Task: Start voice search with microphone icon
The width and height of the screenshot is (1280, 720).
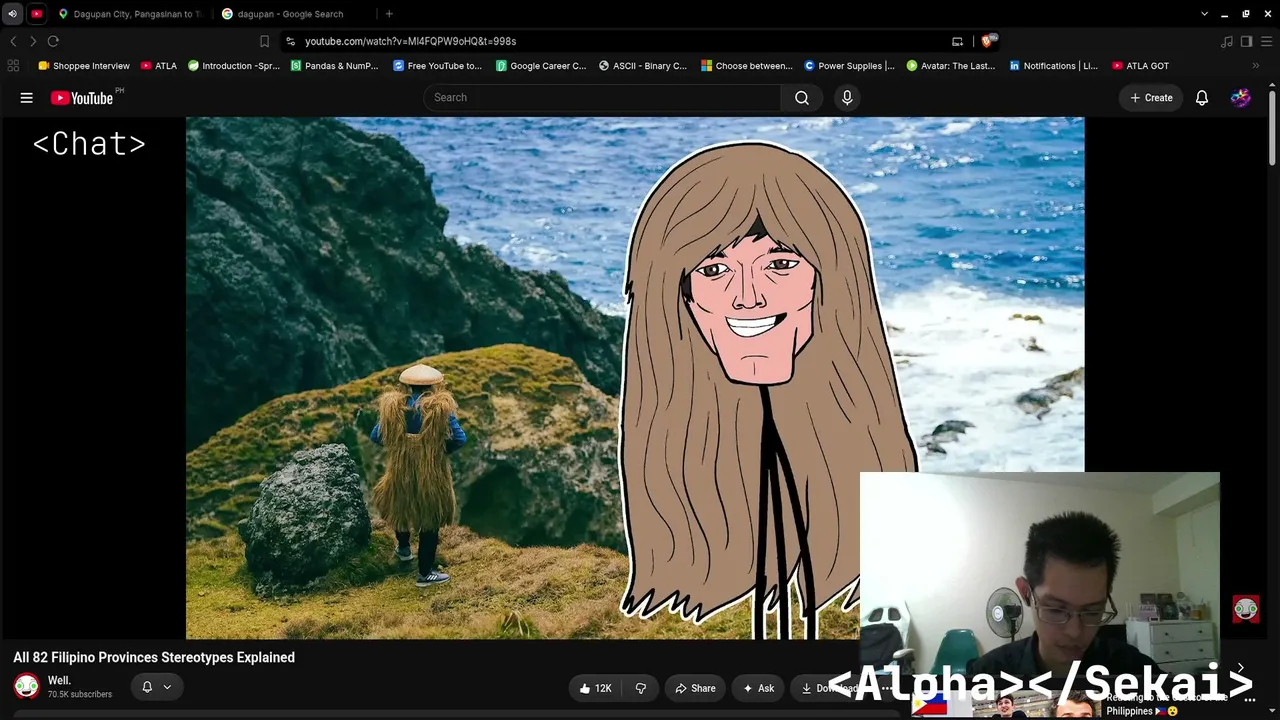Action: pyautogui.click(x=847, y=98)
